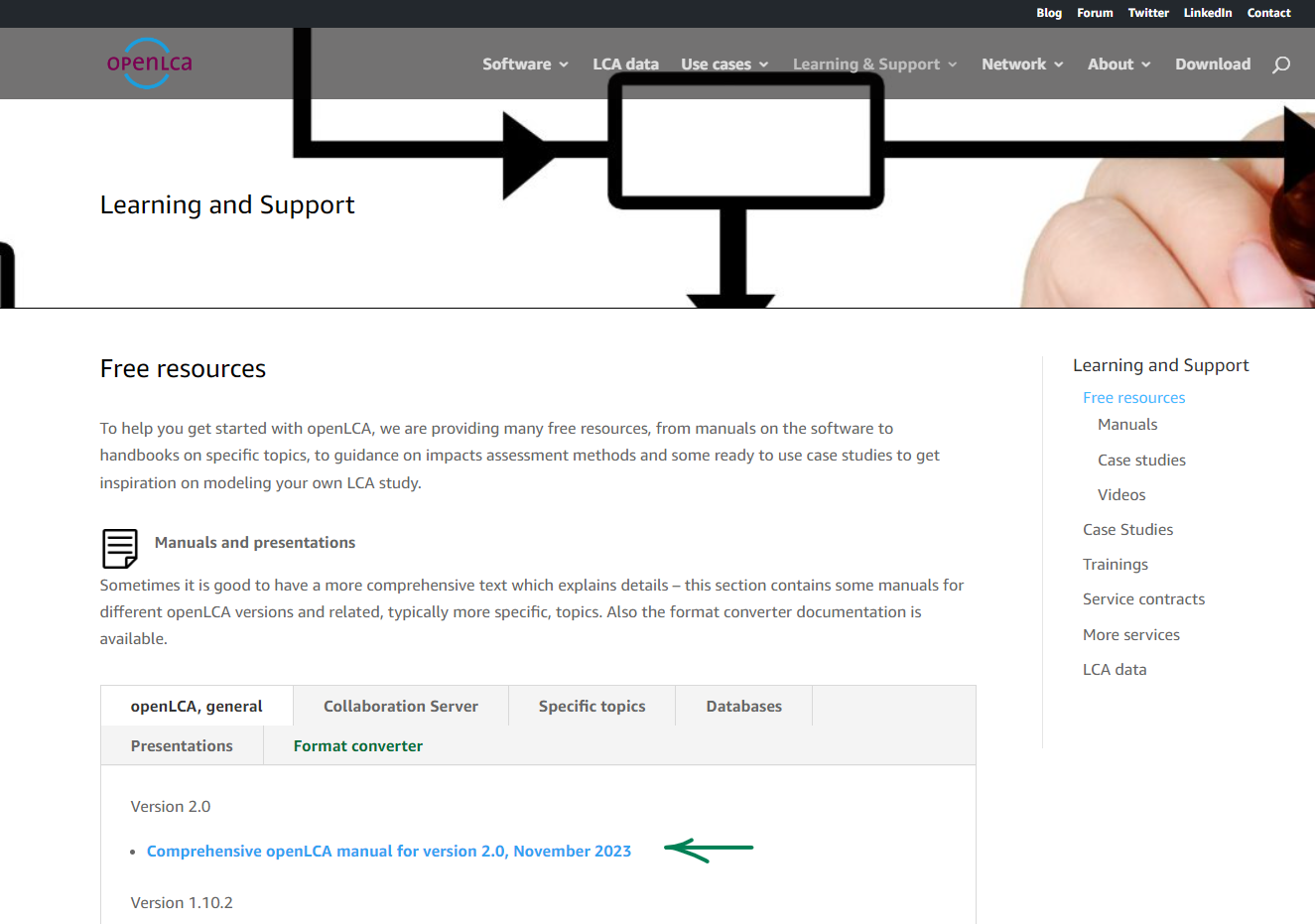Screen dimensions: 1315x924
Task: Open the LinkedIn link
Action: 1208,13
